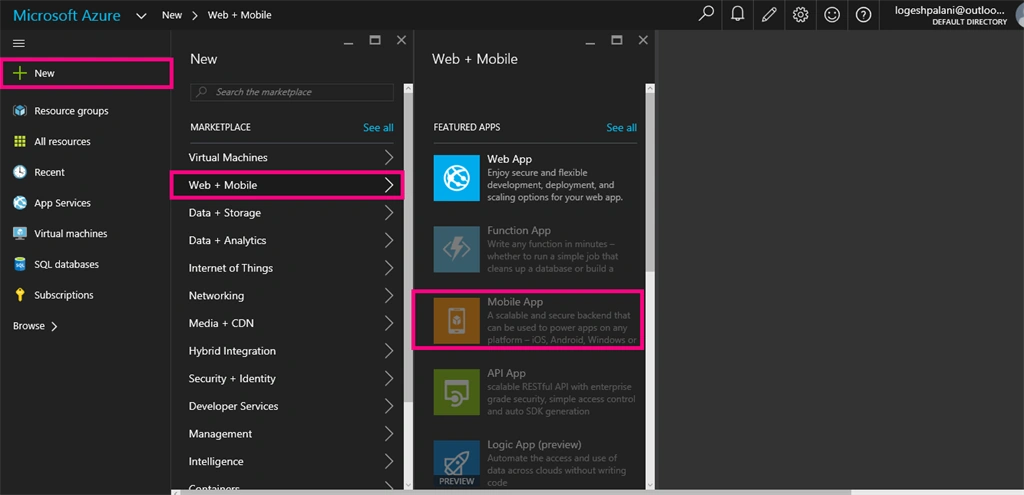Open notifications bell icon

[737, 14]
